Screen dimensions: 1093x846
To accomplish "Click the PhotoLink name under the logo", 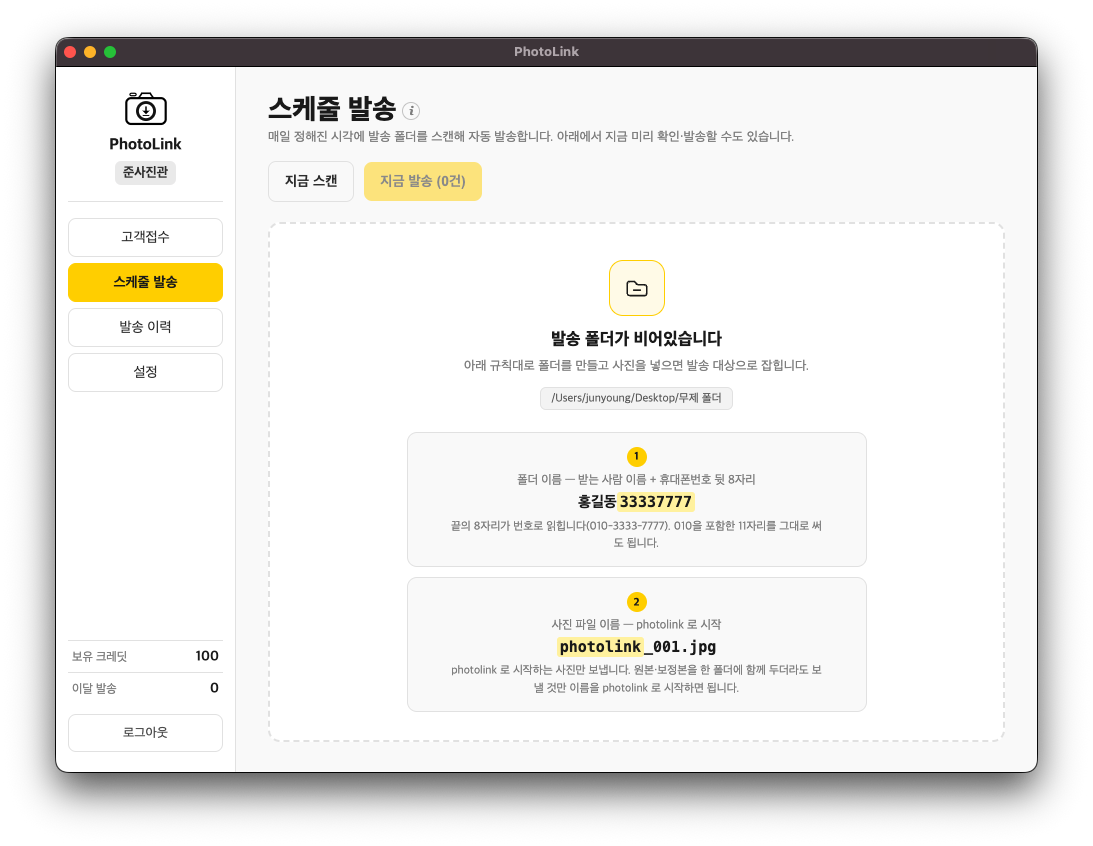I will pyautogui.click(x=145, y=144).
